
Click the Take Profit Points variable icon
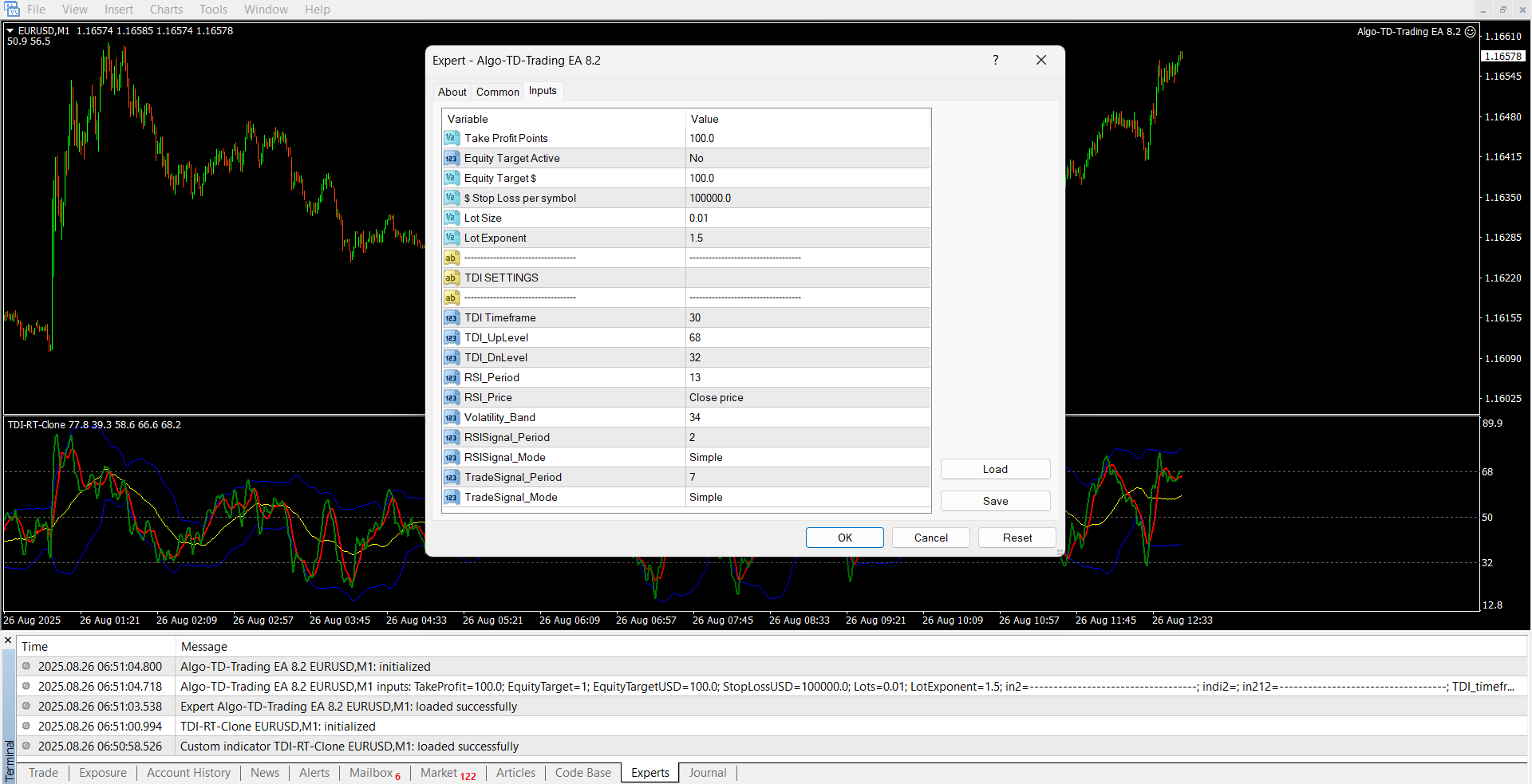452,138
